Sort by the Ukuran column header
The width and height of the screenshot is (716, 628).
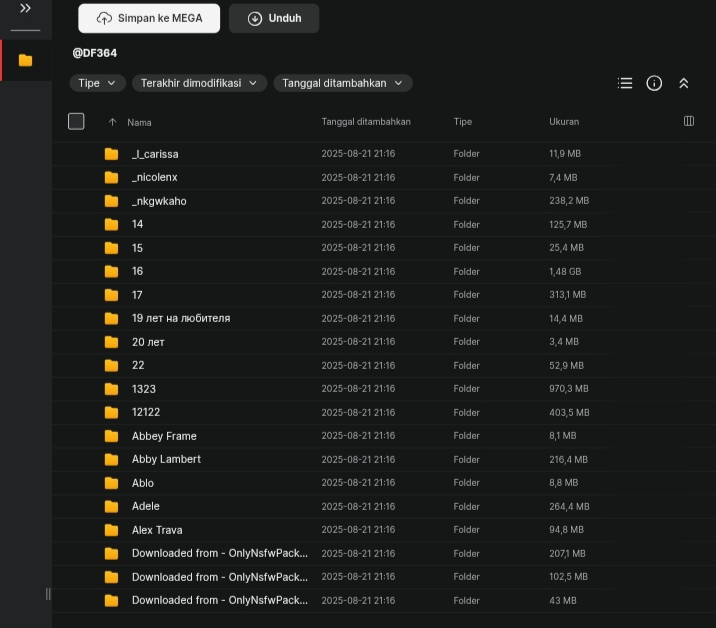(x=564, y=122)
